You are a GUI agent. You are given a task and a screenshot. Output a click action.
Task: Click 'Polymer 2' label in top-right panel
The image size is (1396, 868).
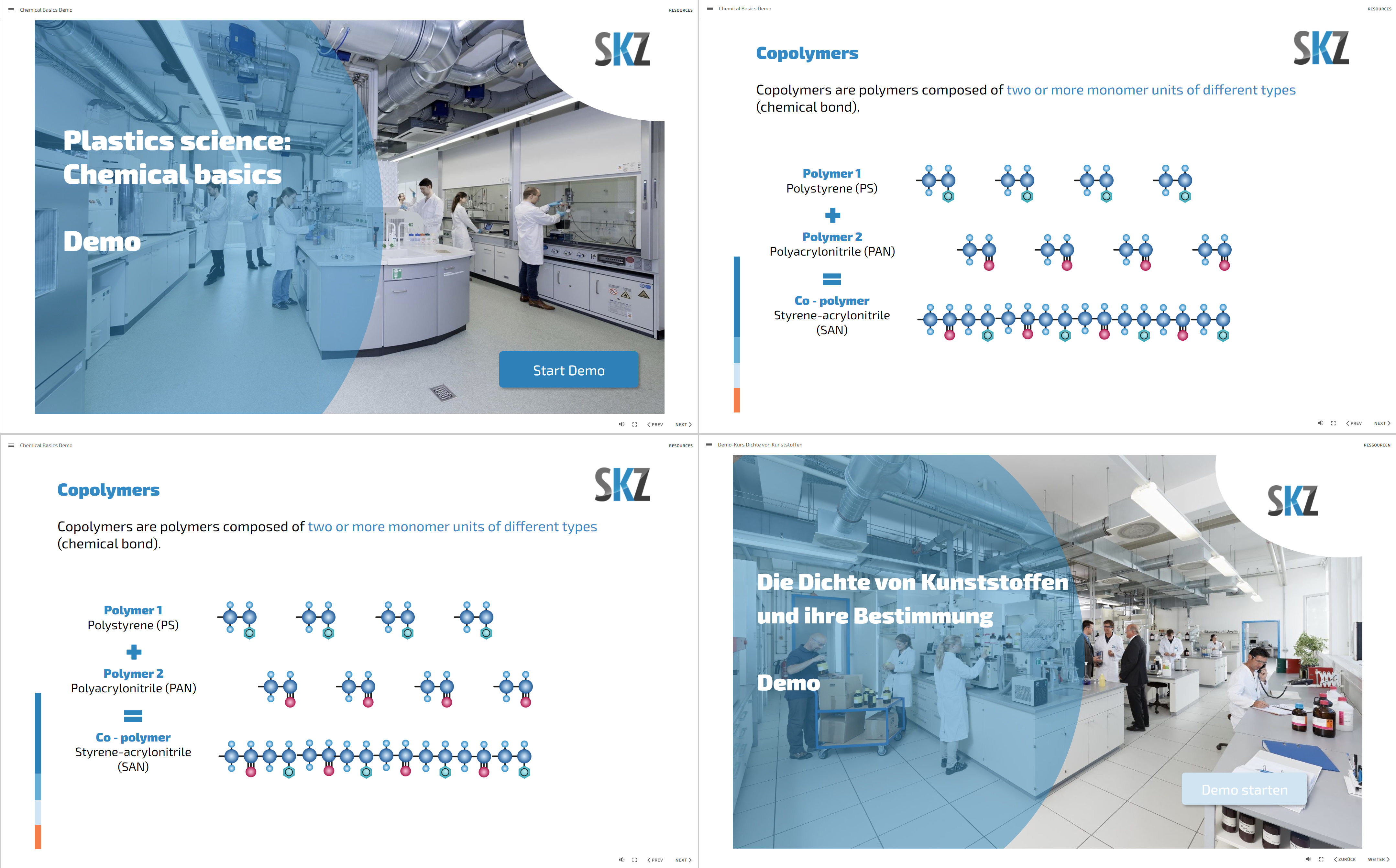[832, 236]
